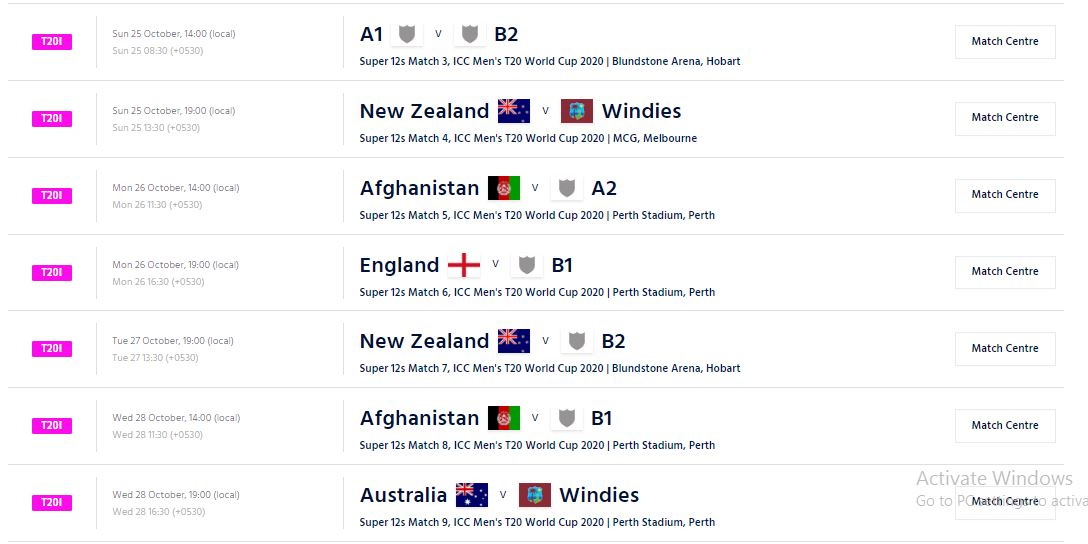1088x544 pixels.
Task: Click Windies flag in Australia match row
Action: (535, 495)
